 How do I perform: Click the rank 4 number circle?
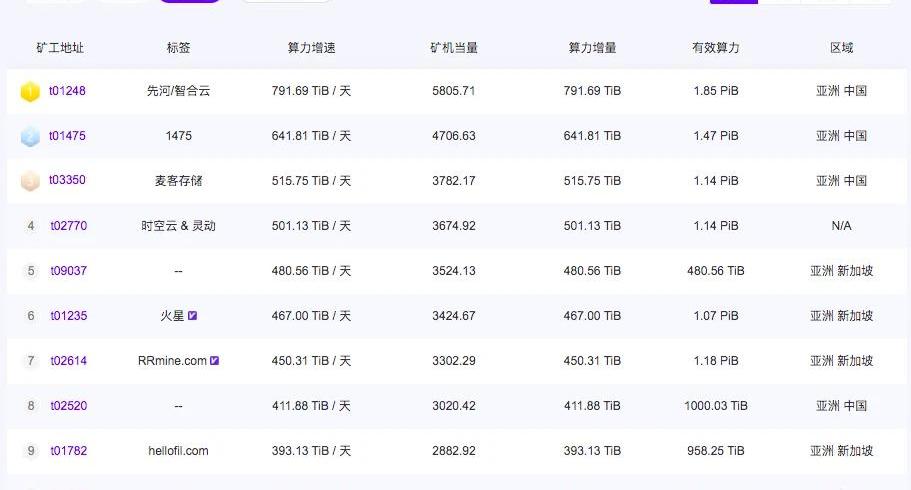(x=31, y=226)
